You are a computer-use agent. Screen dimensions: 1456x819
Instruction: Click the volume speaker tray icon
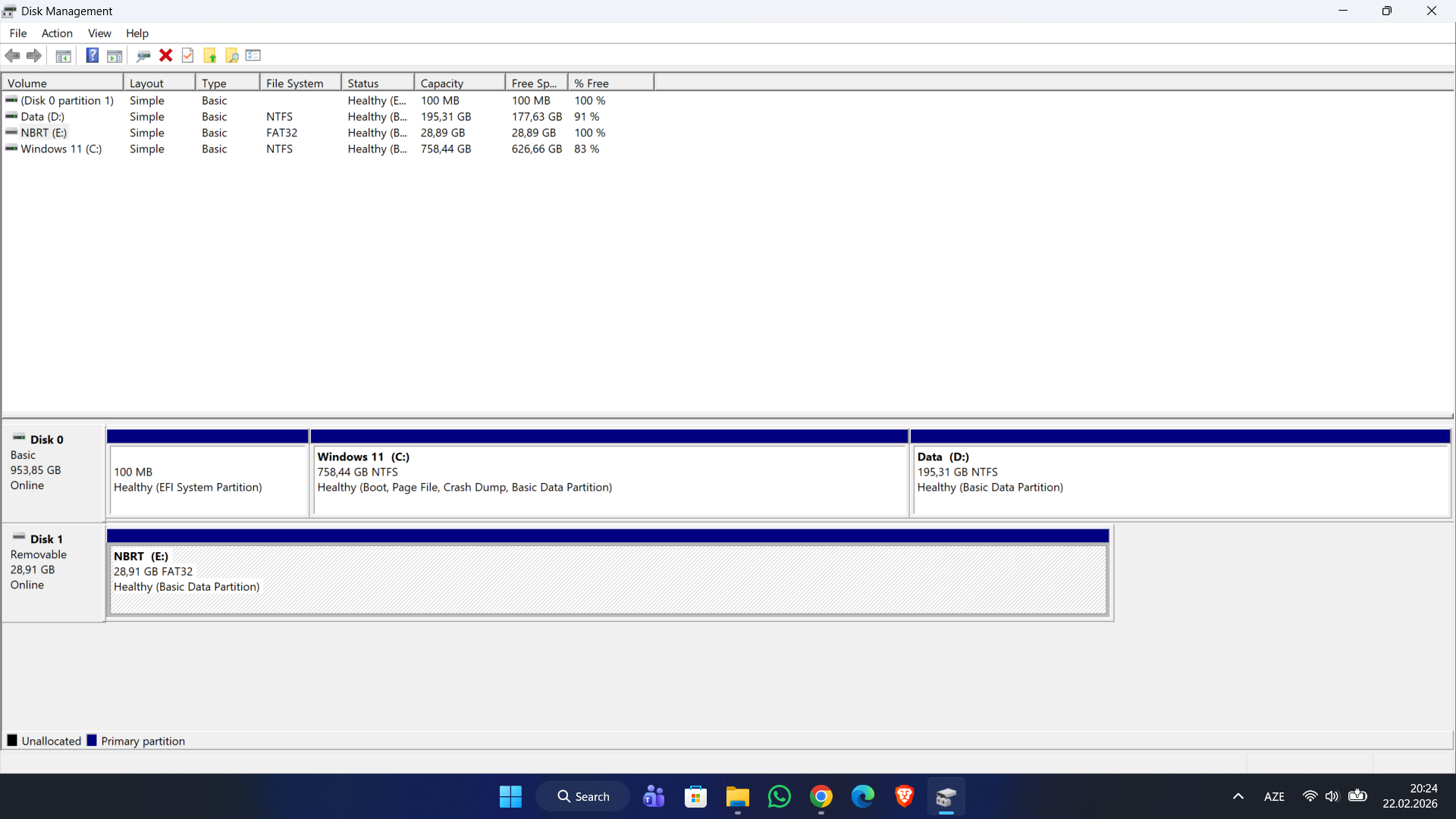point(1332,797)
